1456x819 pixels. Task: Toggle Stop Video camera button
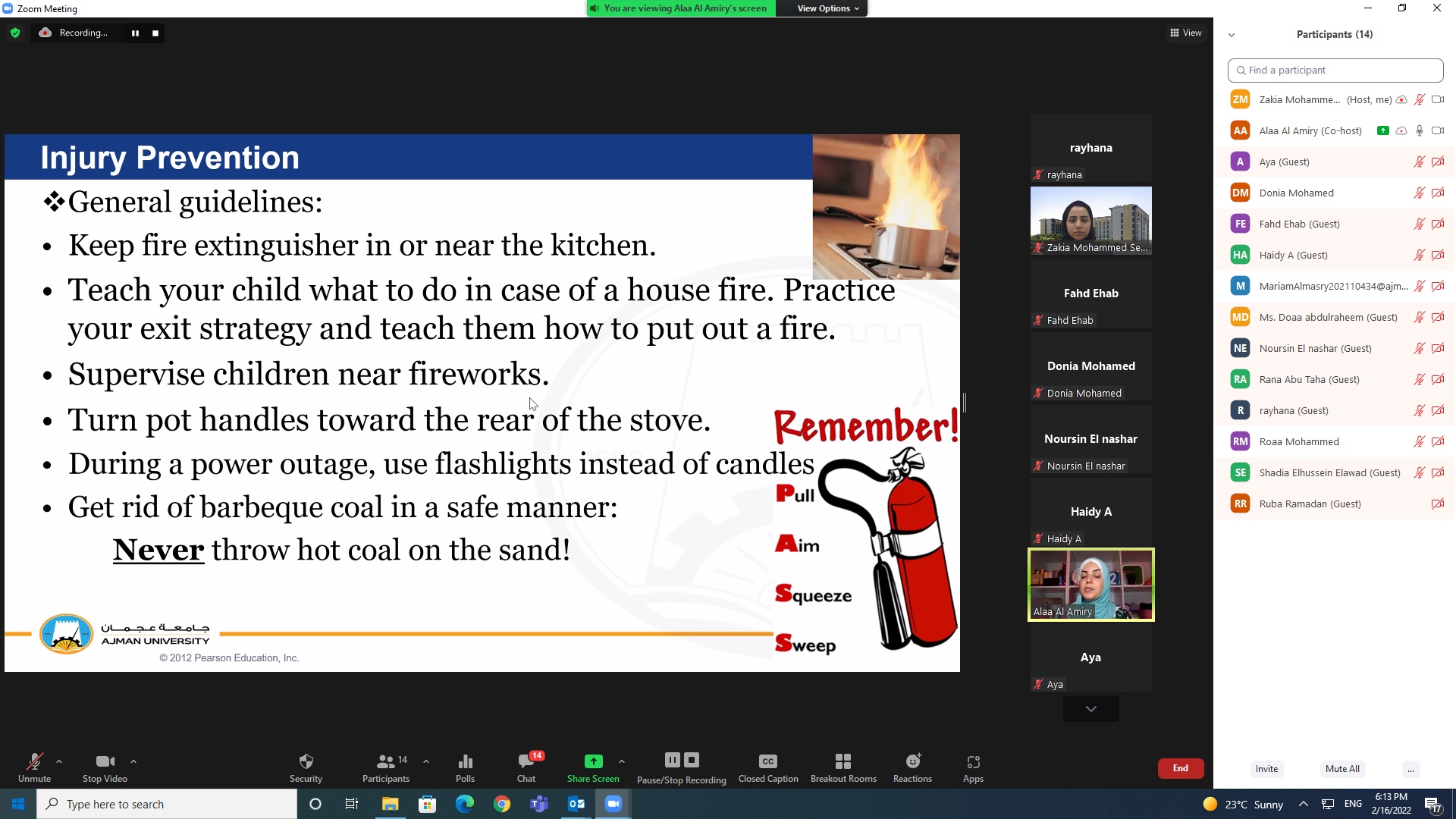pos(105,767)
